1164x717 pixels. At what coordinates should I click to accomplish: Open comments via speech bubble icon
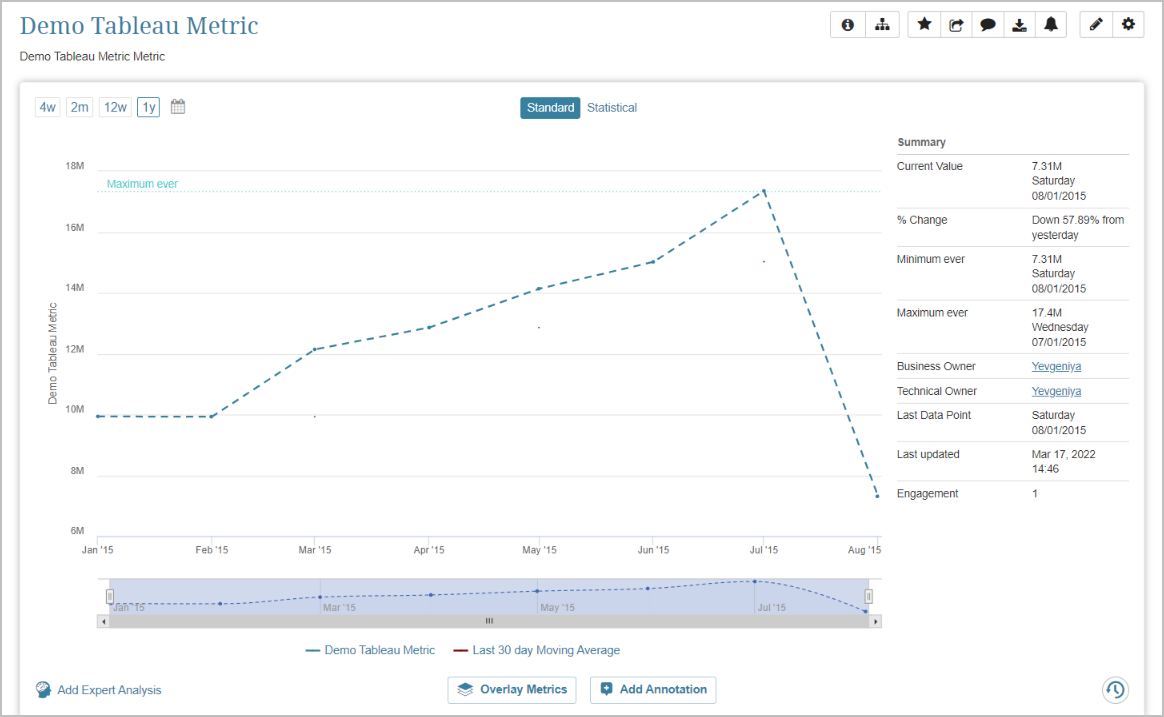click(988, 25)
